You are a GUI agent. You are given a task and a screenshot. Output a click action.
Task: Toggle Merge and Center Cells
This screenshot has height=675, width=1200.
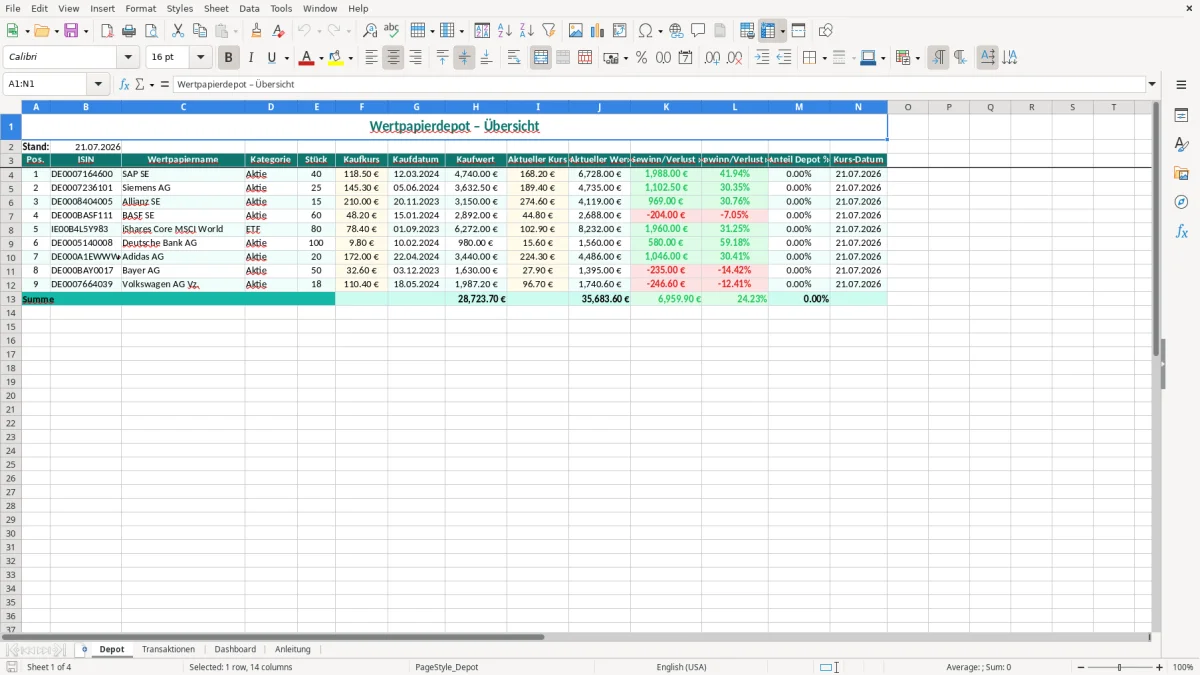[541, 58]
